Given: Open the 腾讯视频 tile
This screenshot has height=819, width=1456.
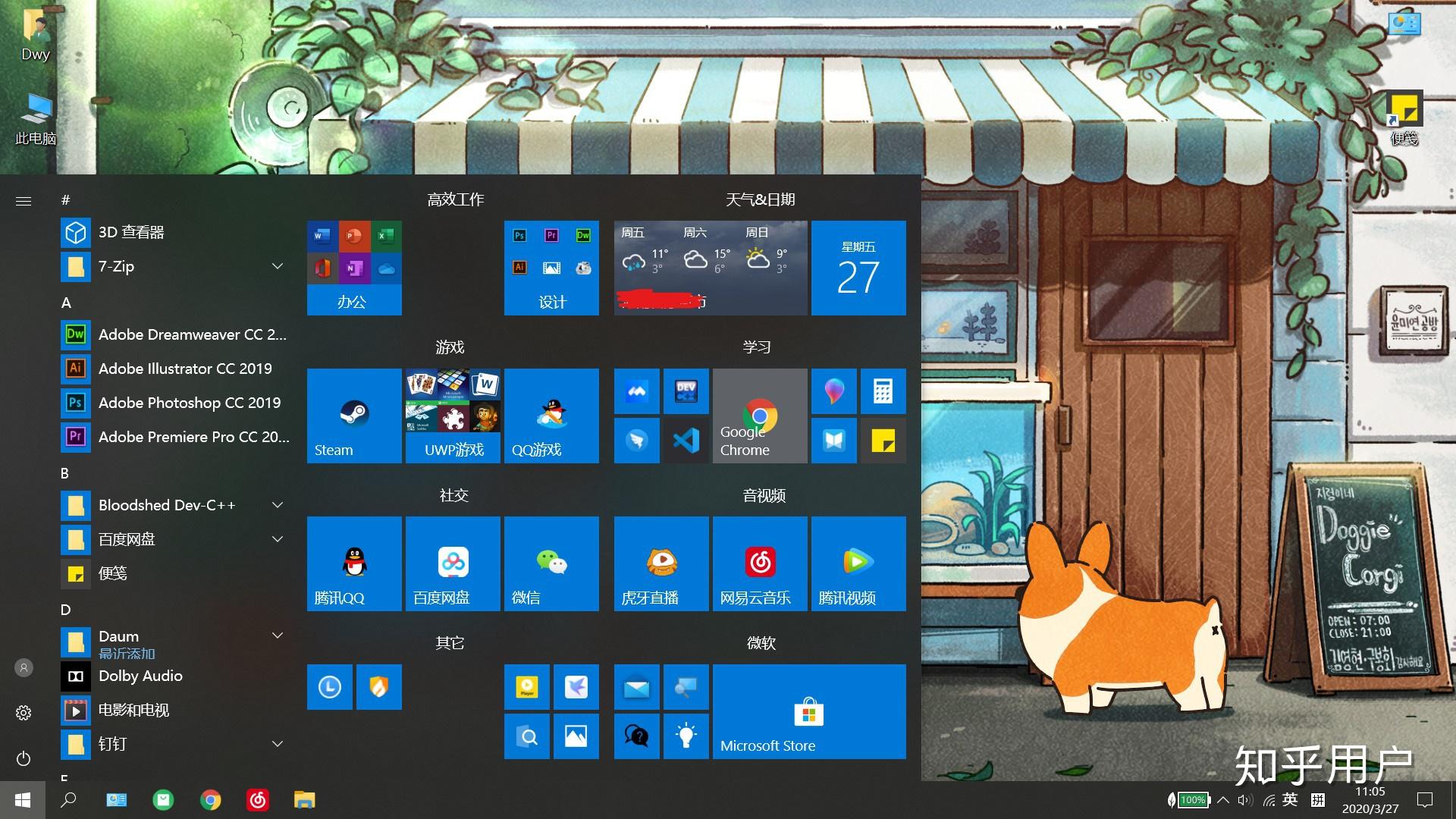Looking at the screenshot, I should 858,563.
